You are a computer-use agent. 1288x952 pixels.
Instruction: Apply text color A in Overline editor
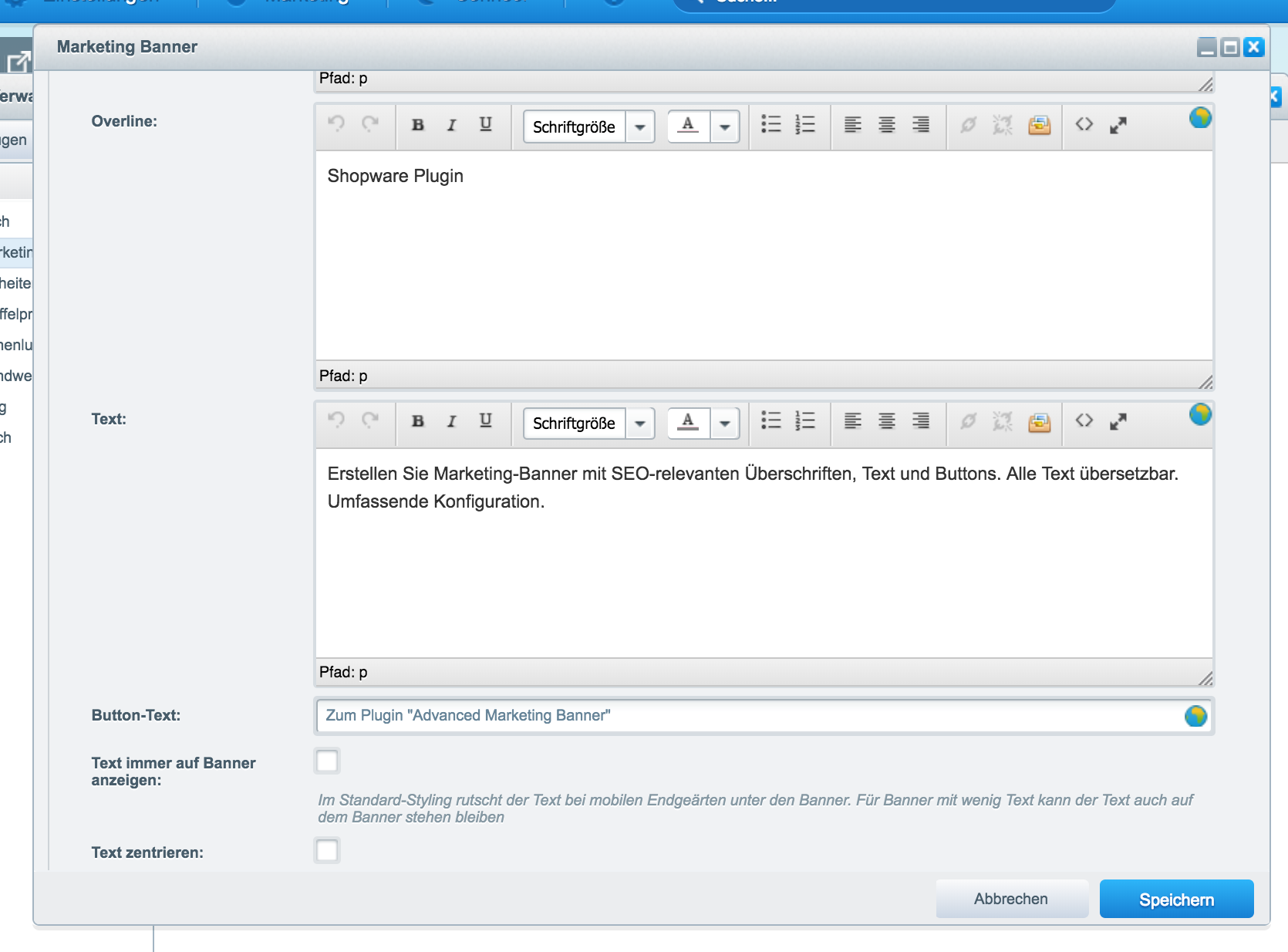pos(688,125)
